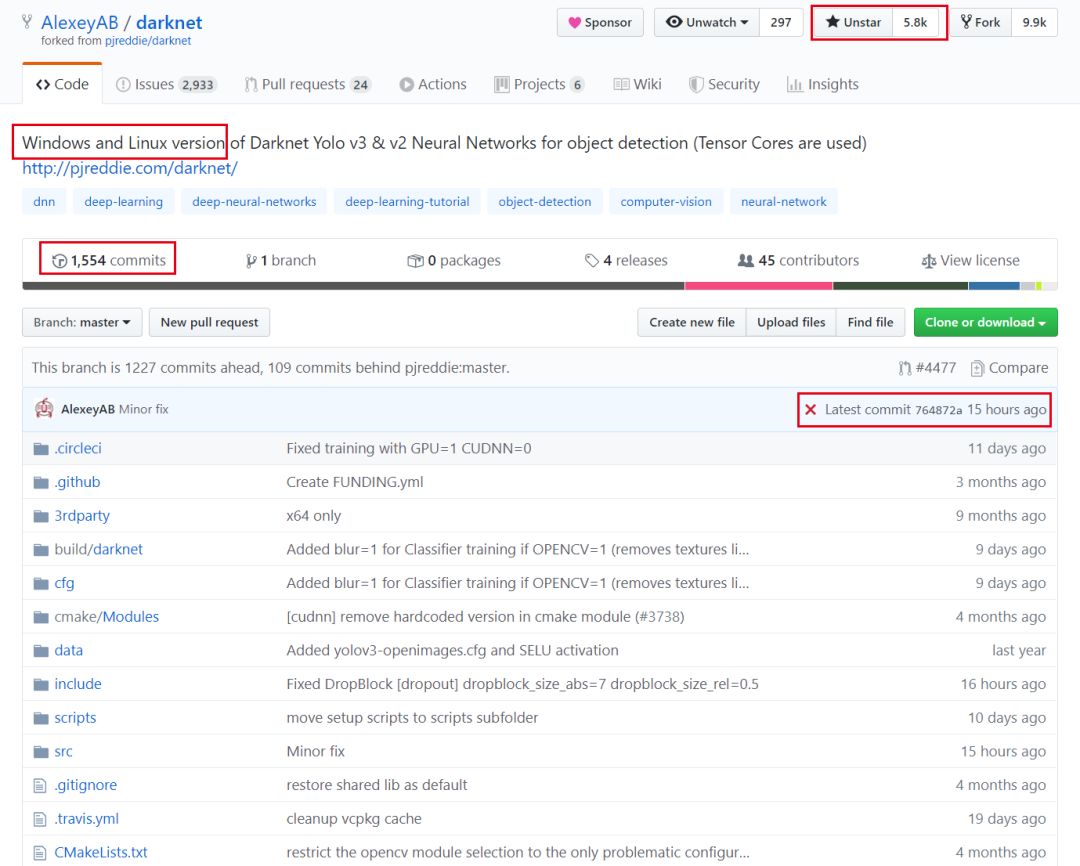
Task: Open the 5.8k stargazers count
Action: click(915, 22)
